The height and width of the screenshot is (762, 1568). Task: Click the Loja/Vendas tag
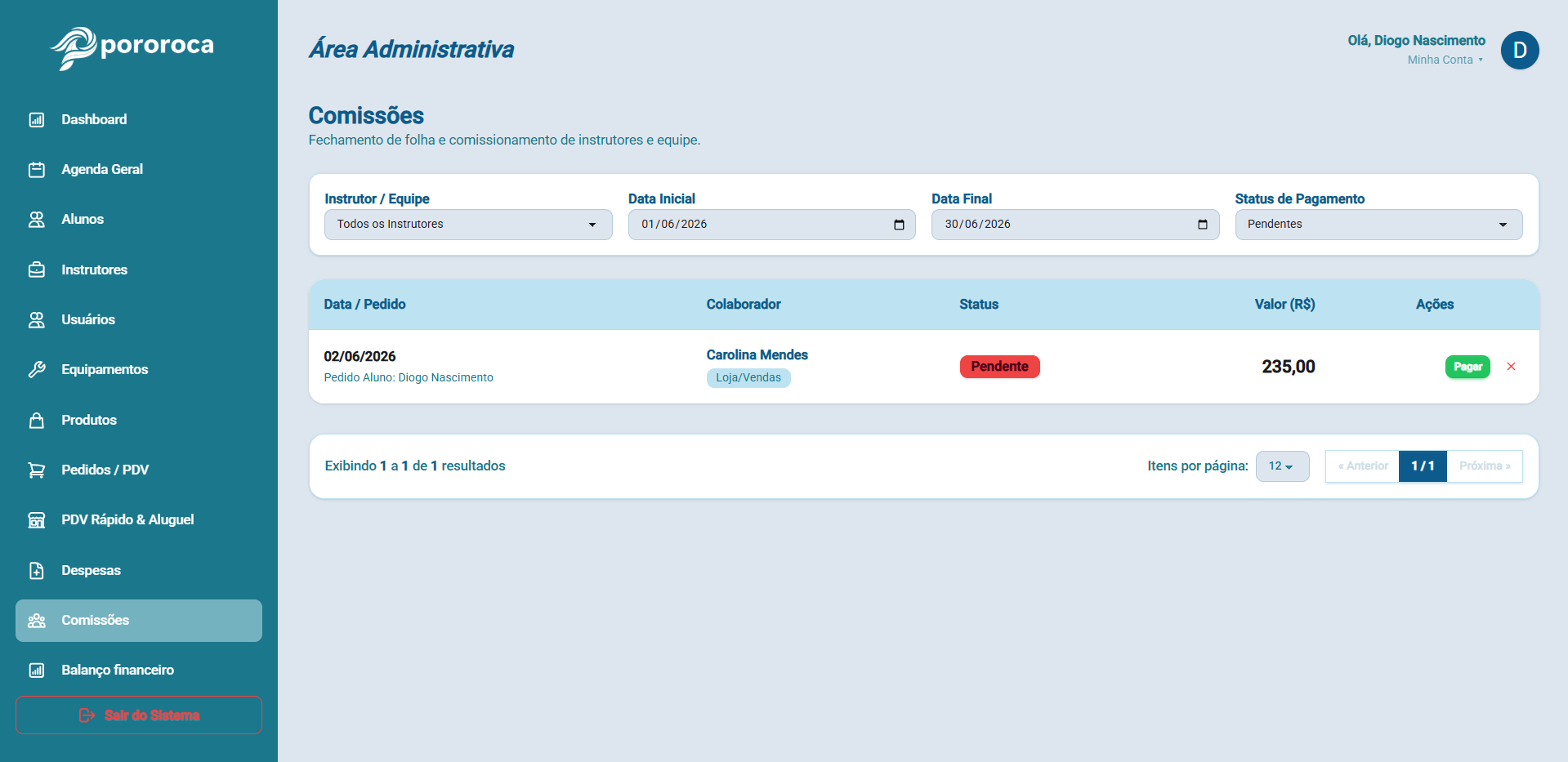(x=748, y=378)
